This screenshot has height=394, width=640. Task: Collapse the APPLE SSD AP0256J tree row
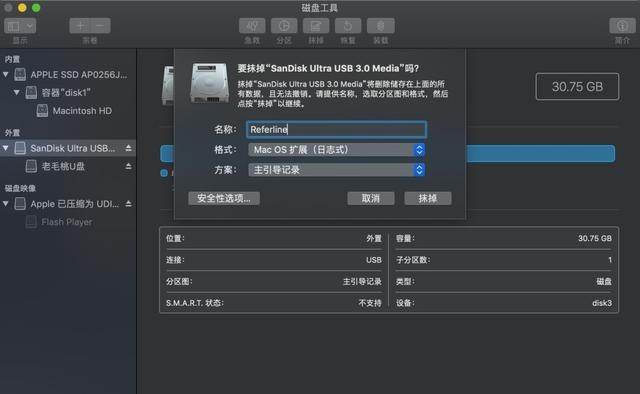point(6,74)
